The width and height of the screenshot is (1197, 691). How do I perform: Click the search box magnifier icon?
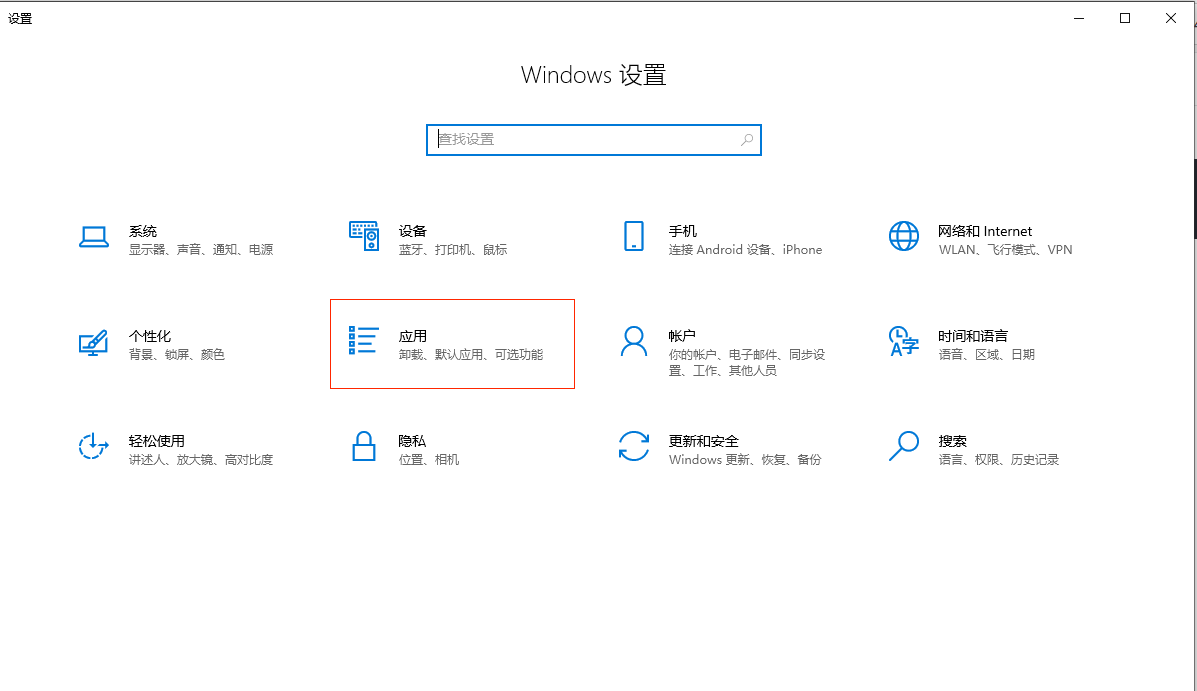tap(747, 140)
